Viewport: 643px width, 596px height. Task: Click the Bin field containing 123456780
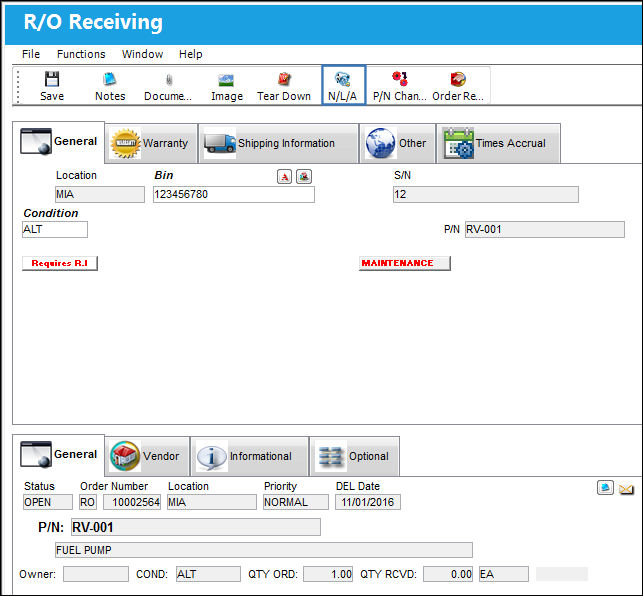(x=234, y=194)
